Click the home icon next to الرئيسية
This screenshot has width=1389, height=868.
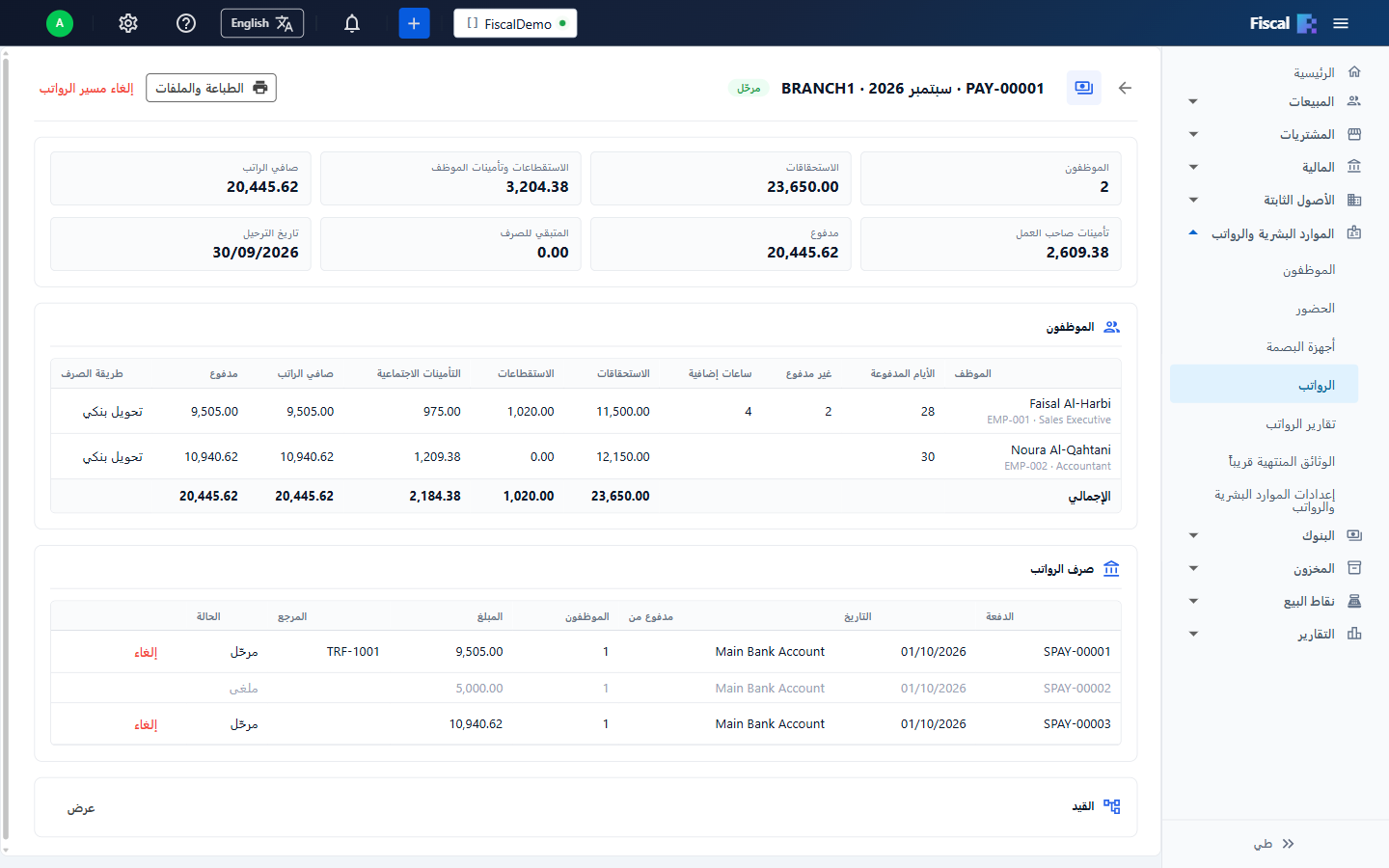(x=1354, y=71)
